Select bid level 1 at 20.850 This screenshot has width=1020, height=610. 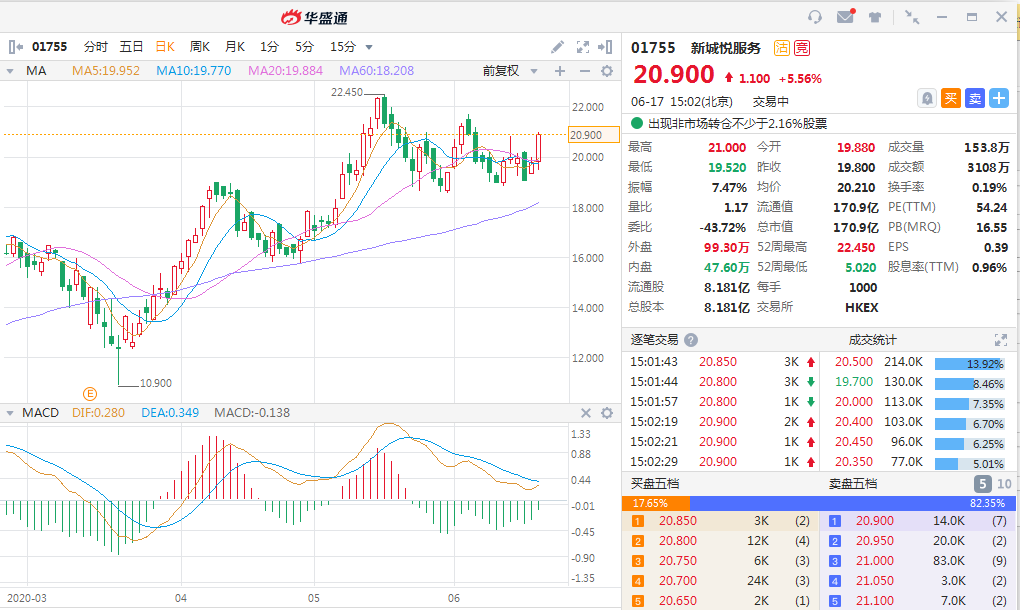pyautogui.click(x=719, y=521)
